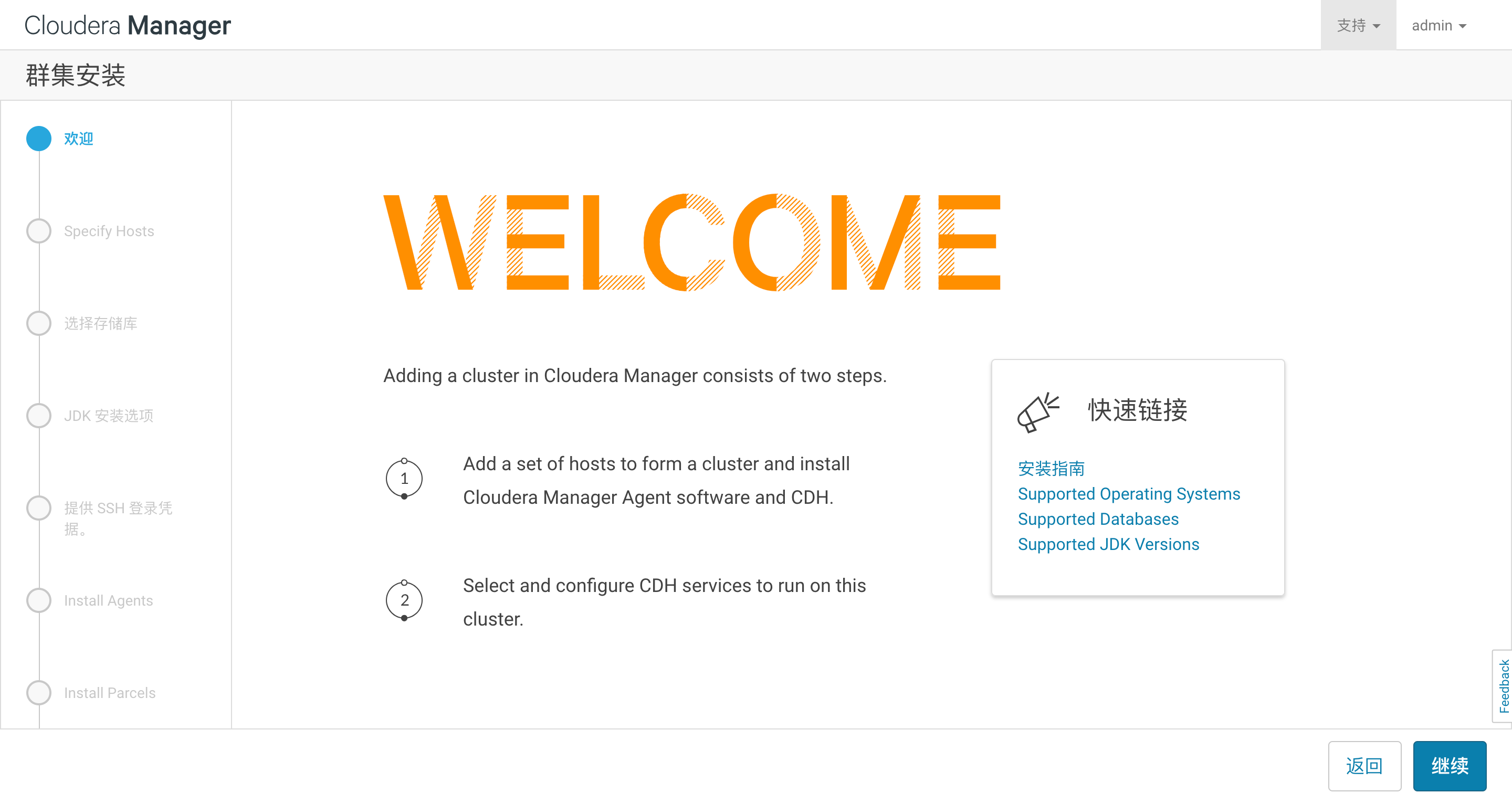Click the step 2 circle icon
The height and width of the screenshot is (804, 1512).
tap(404, 600)
